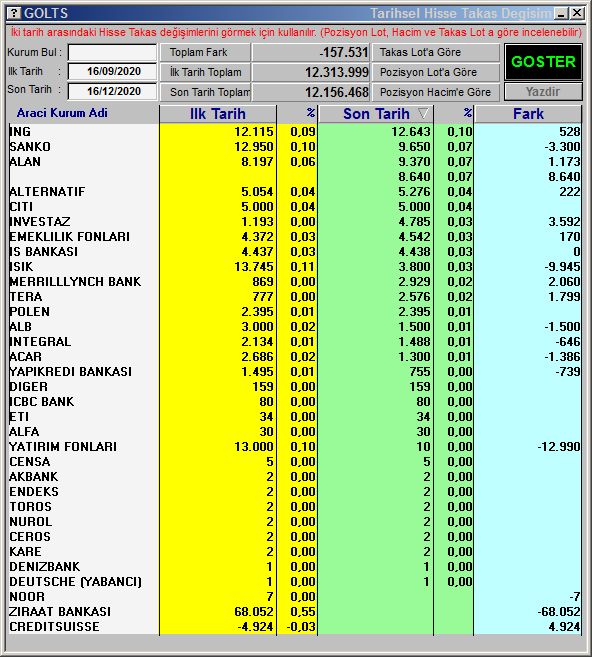592x657 pixels.
Task: Select the EMEKLILIK FONLARI row
Action: pyautogui.click(x=295, y=237)
